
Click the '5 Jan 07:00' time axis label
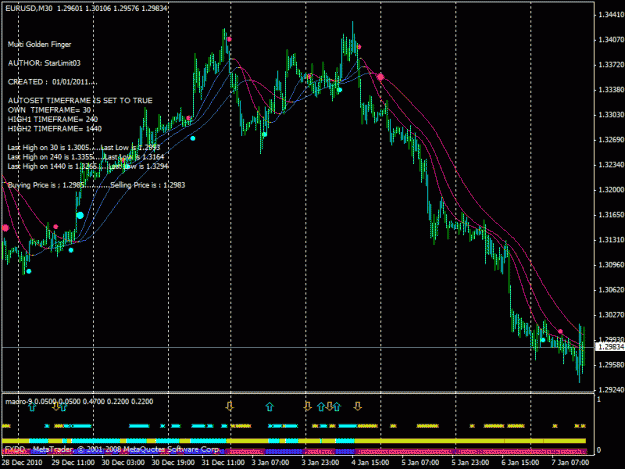(420, 462)
